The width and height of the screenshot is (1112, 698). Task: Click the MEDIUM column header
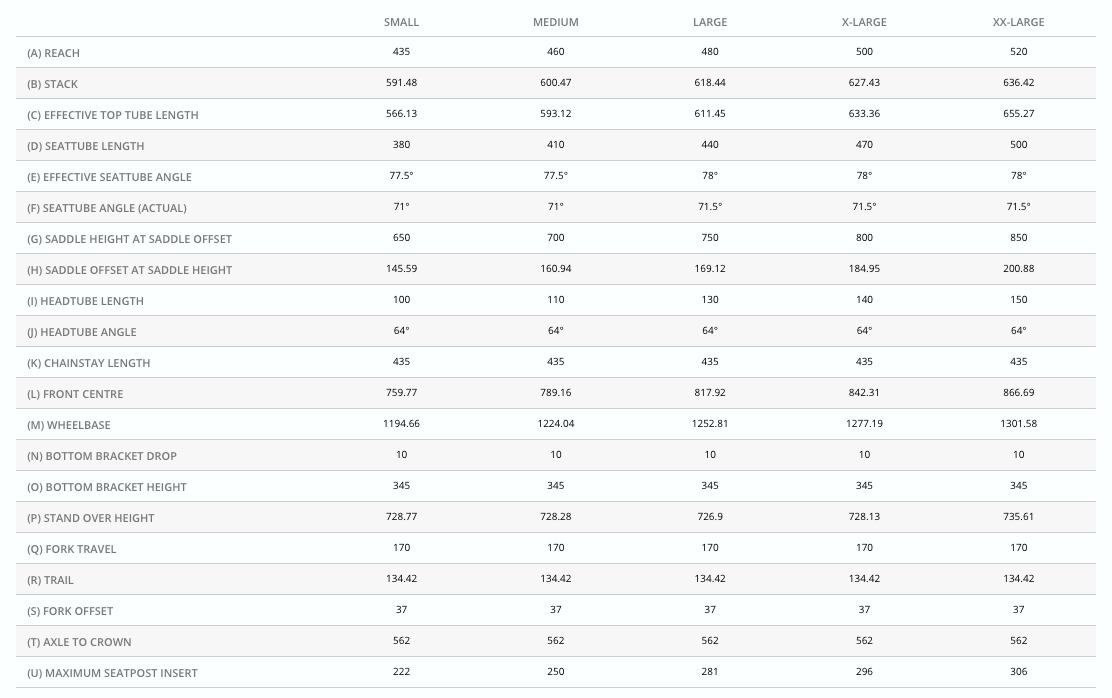[x=555, y=22]
